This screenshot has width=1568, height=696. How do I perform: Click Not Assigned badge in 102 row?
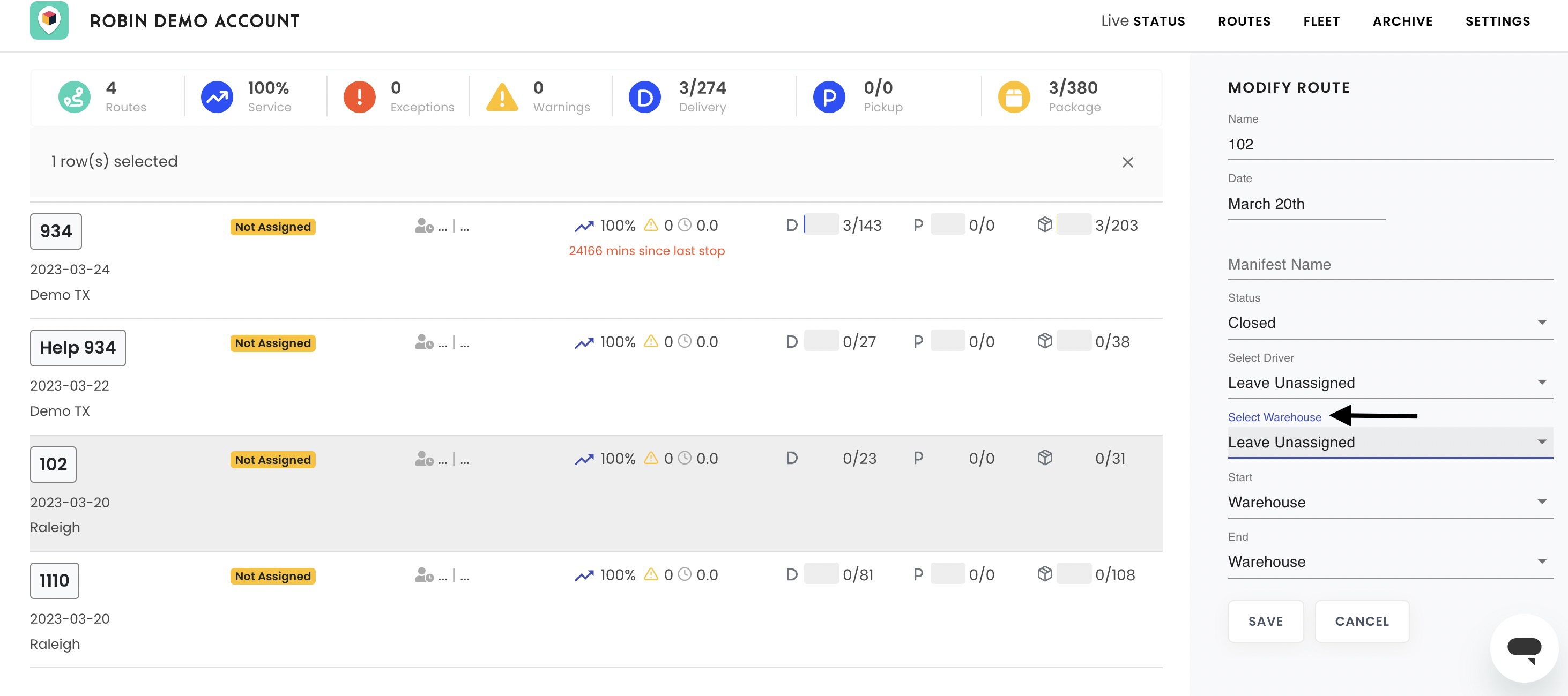[x=273, y=460]
